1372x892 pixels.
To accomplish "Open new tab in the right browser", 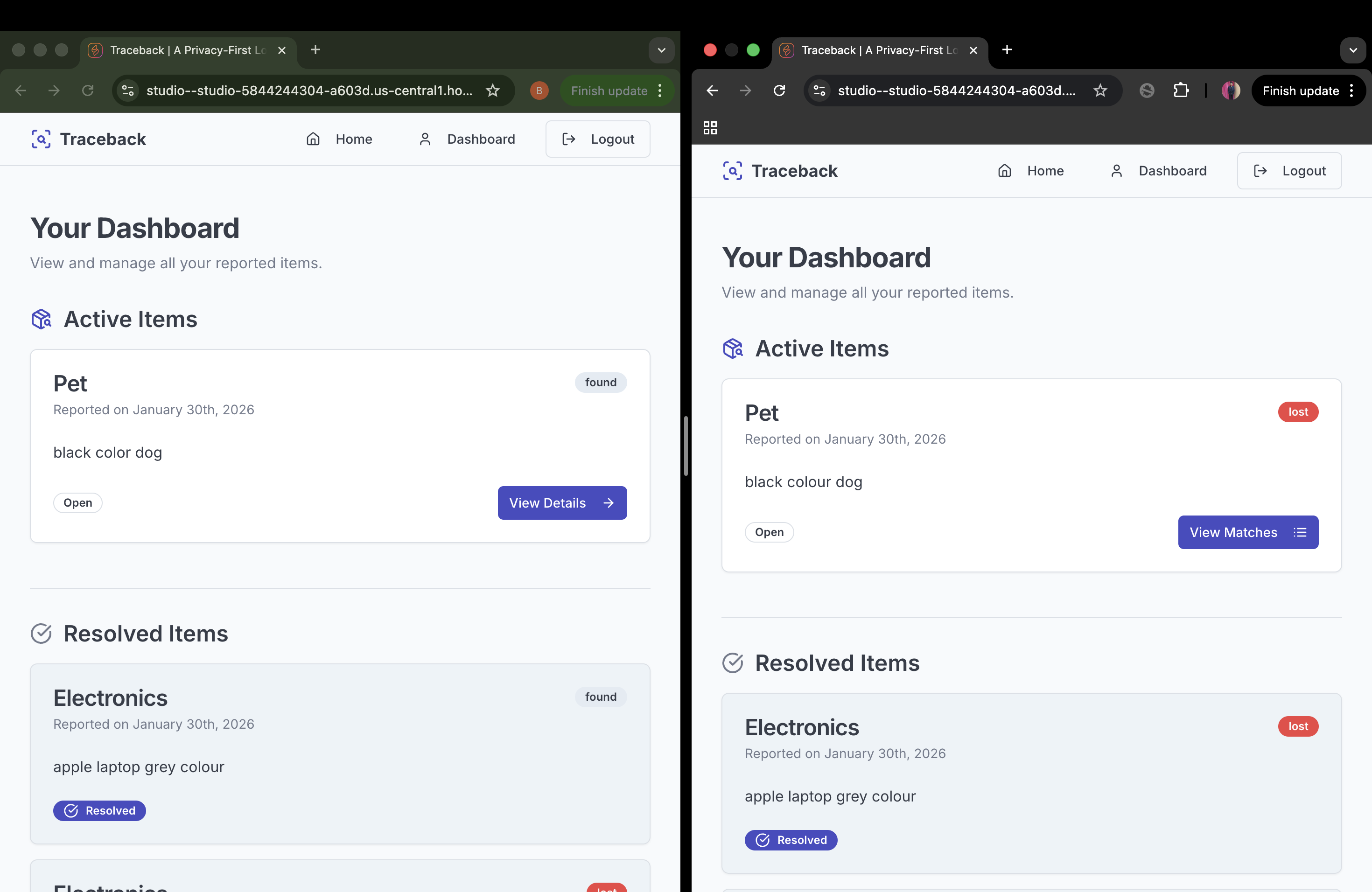I will click(1007, 50).
